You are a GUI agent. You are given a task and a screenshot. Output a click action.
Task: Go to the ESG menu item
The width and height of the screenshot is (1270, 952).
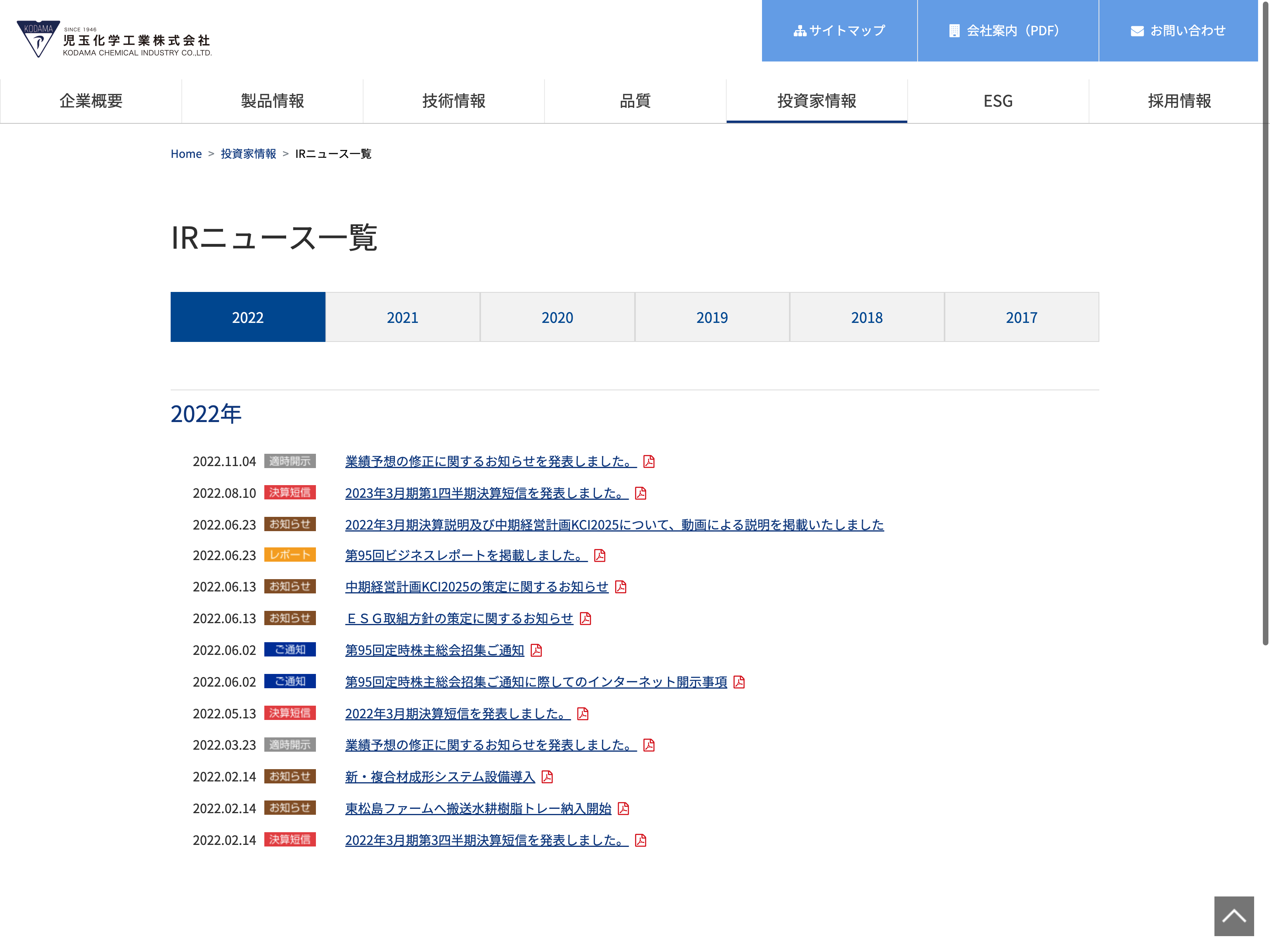[998, 101]
